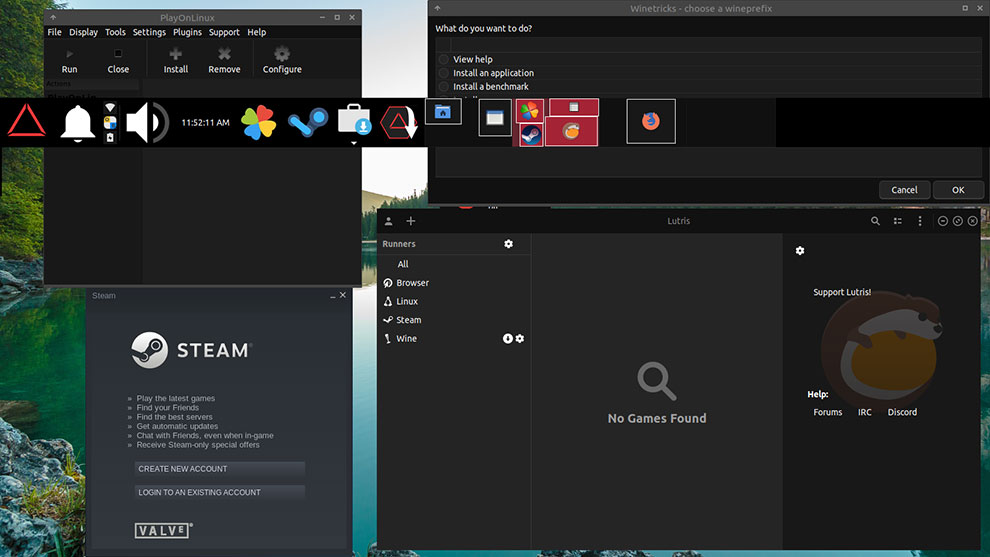Image resolution: width=990 pixels, height=557 pixels.
Task: Open Lutris Forums link
Action: click(x=828, y=412)
